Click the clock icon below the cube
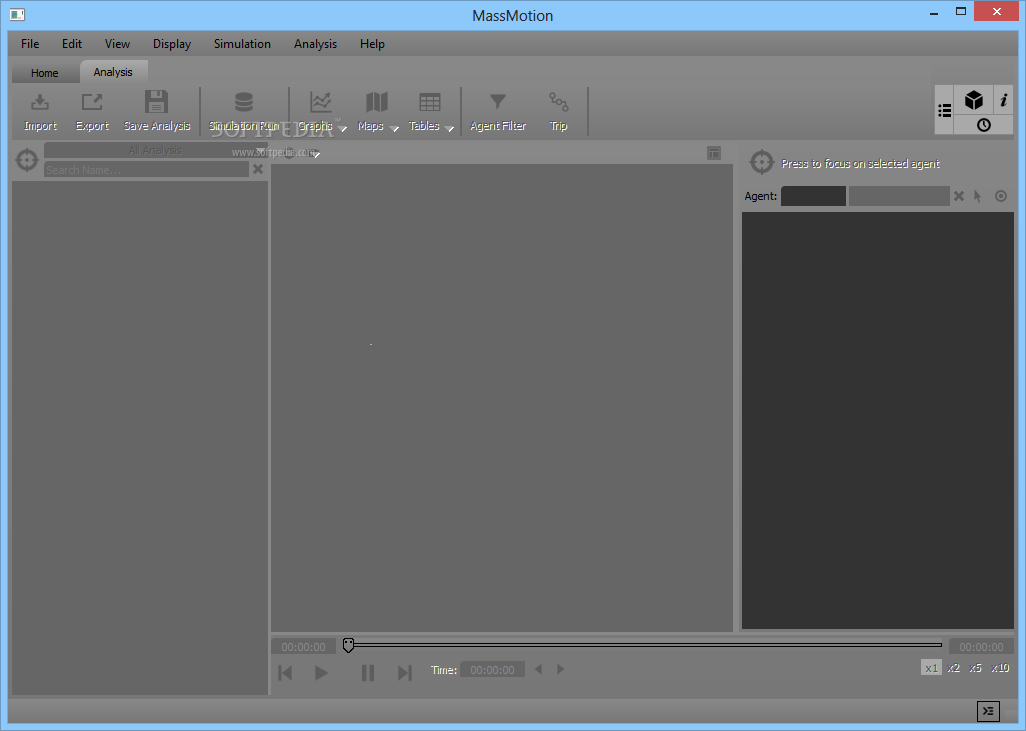Viewport: 1026px width, 731px height. 983,125
